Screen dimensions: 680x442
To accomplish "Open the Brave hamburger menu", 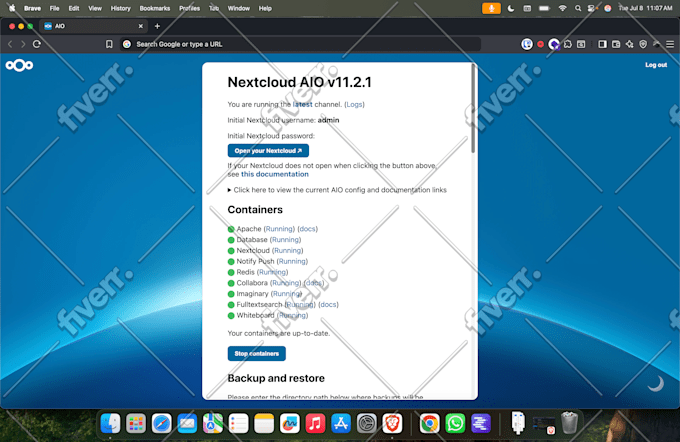I will pos(670,44).
